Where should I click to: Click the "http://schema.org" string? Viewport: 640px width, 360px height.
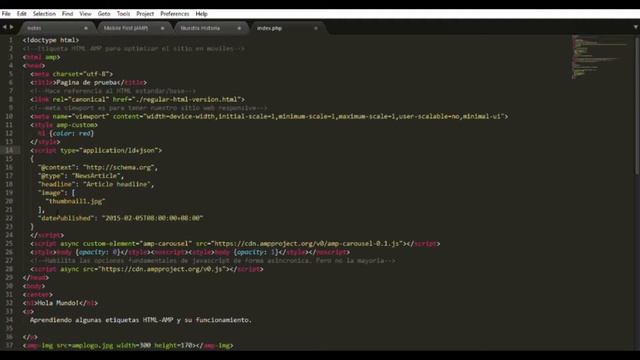[x=119, y=167]
